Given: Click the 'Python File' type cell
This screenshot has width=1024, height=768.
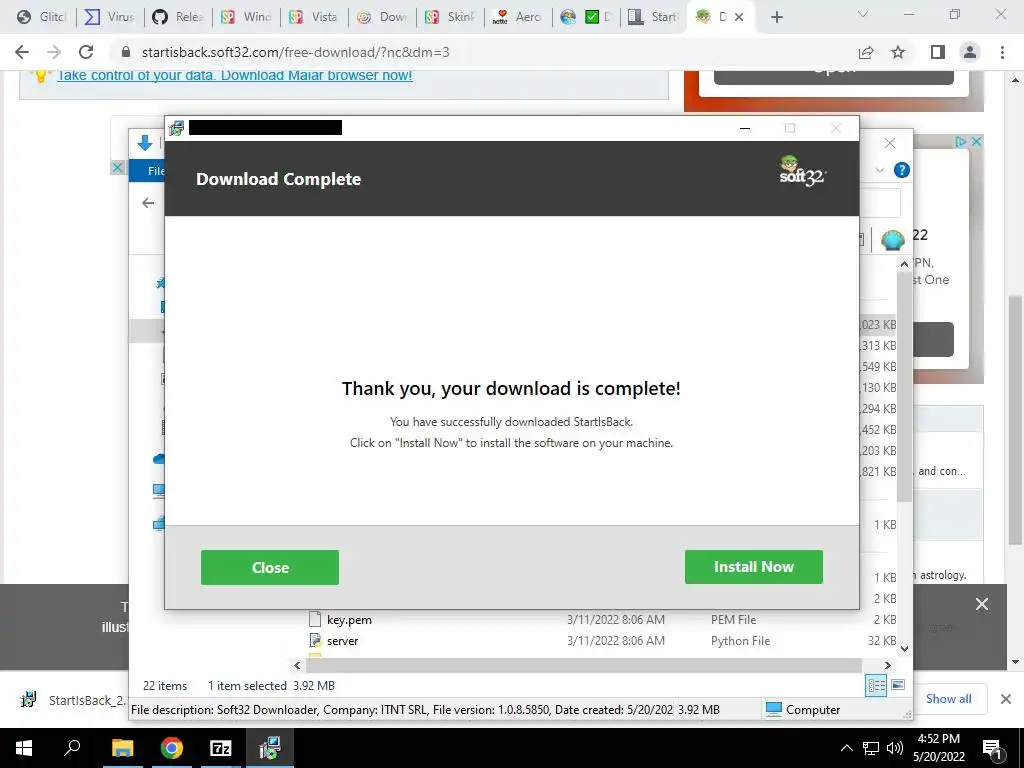Looking at the screenshot, I should [x=740, y=641].
